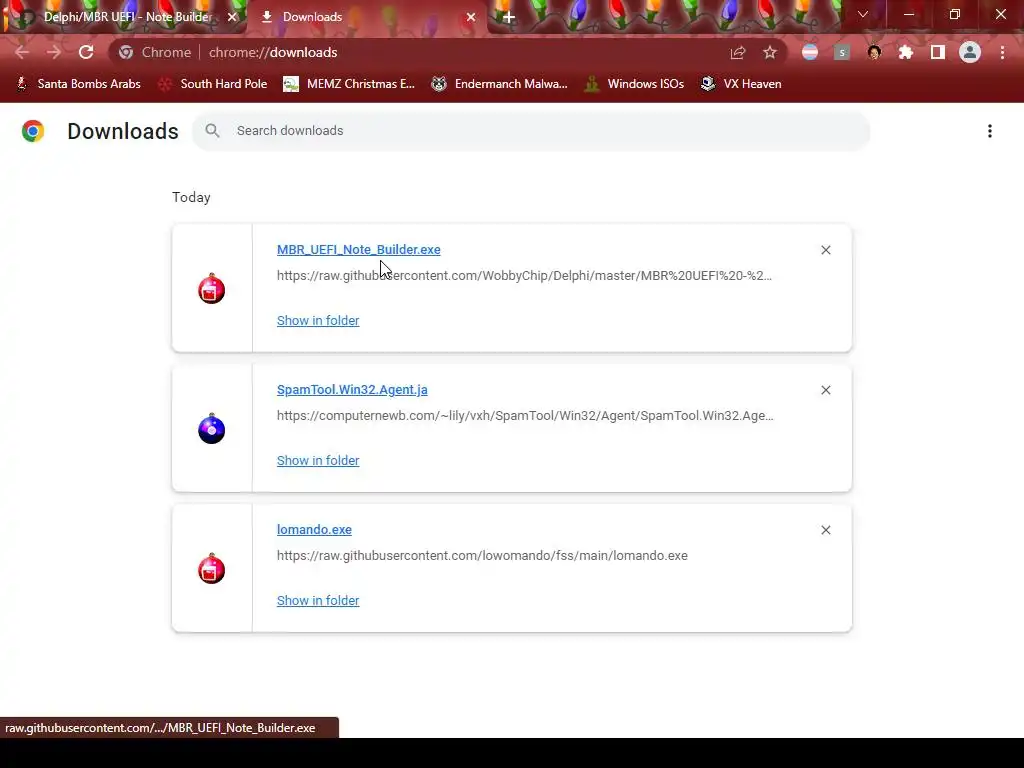The width and height of the screenshot is (1024, 768).
Task: Click the computernewb.com source URL
Action: (525, 415)
